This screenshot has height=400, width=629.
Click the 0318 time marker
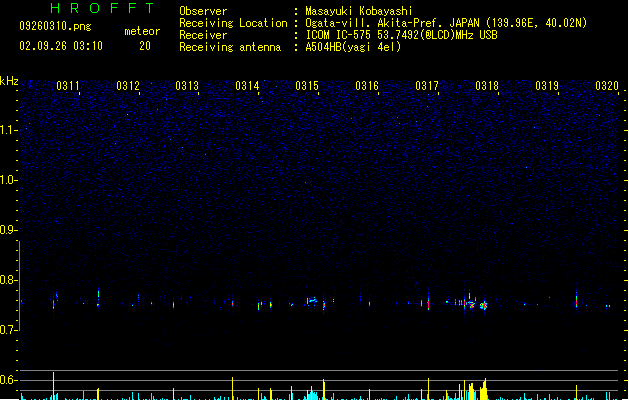tap(487, 86)
